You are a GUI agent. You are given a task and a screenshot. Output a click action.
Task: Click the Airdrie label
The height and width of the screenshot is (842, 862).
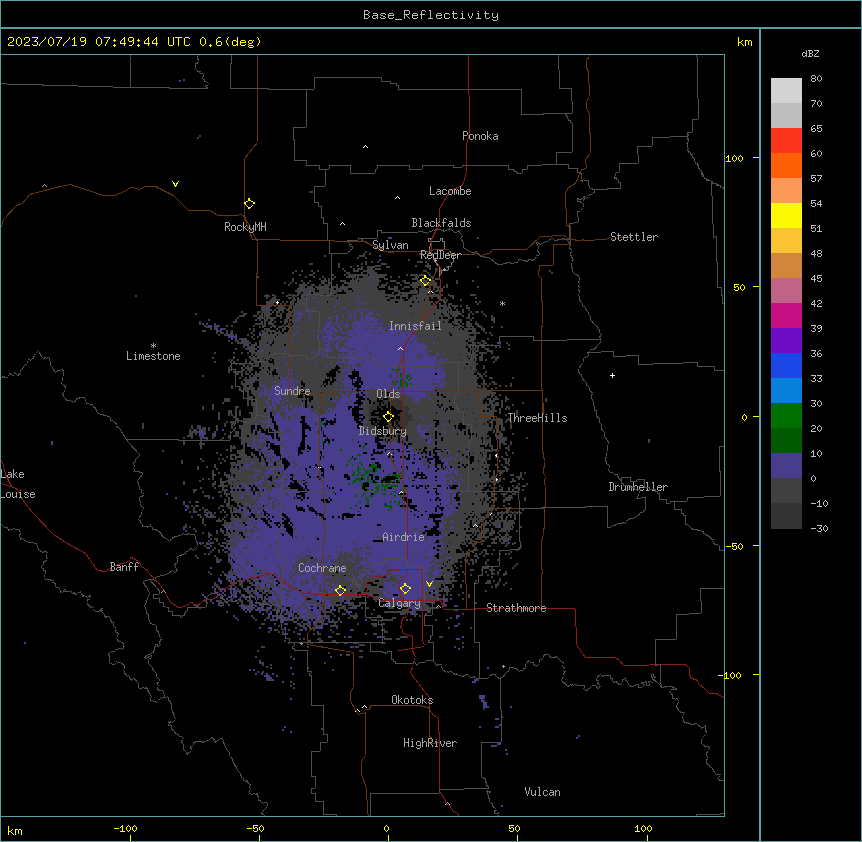404,537
